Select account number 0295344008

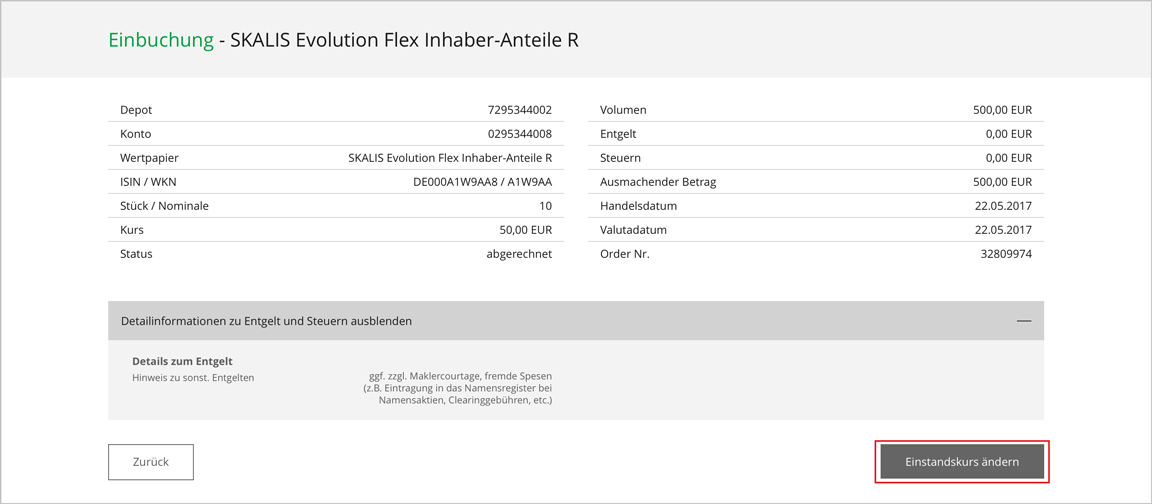click(519, 134)
